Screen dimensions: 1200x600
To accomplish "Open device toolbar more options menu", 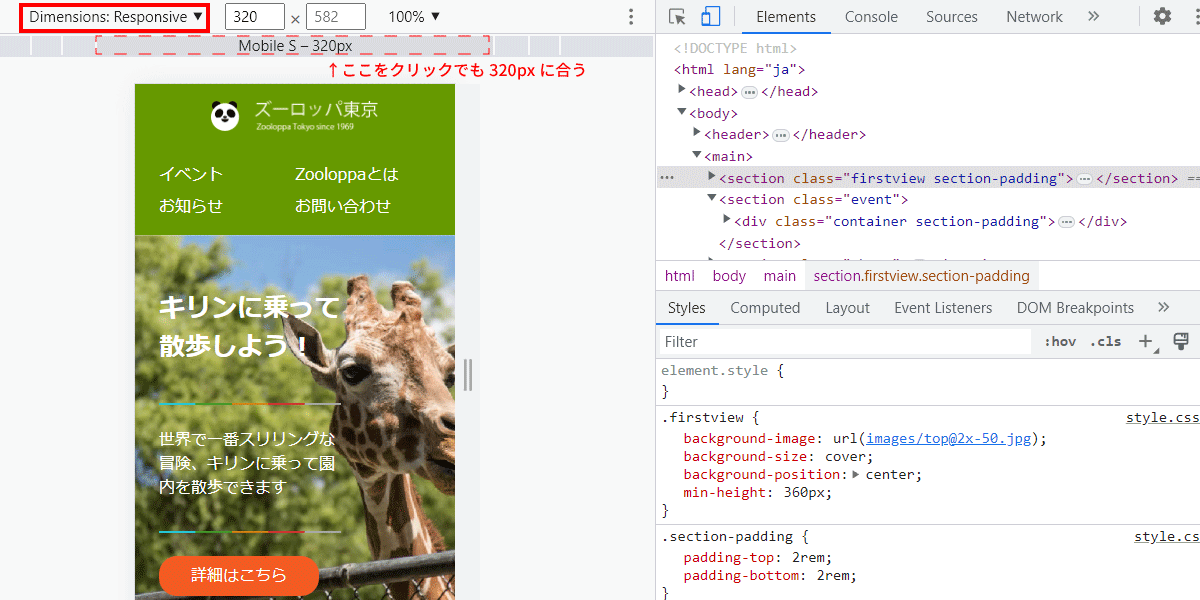I will point(631,17).
